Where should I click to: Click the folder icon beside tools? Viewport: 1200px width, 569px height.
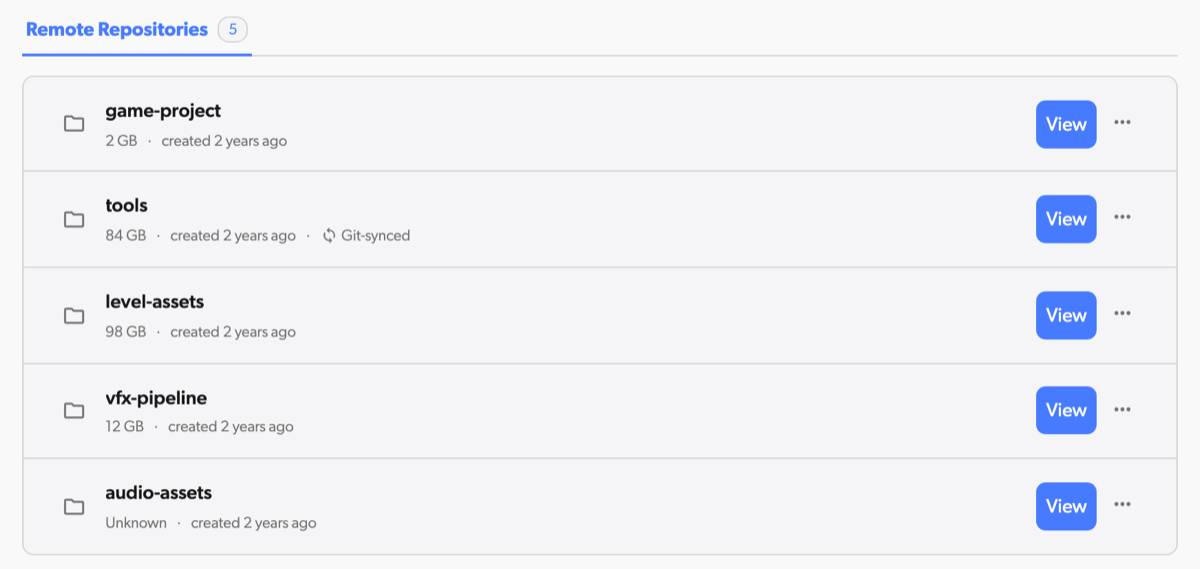point(74,219)
